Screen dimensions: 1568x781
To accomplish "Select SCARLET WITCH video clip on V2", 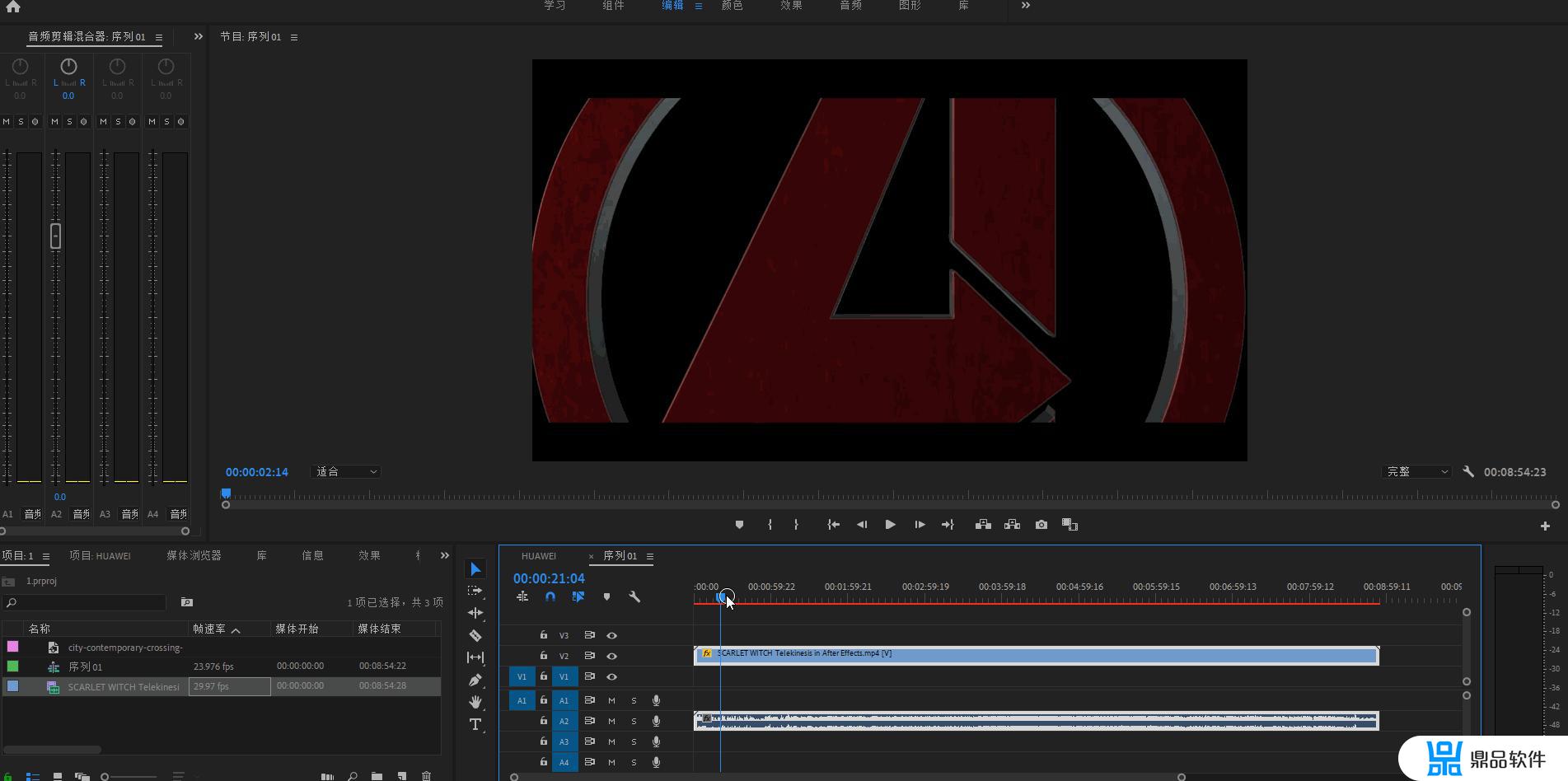I will click(x=1037, y=656).
